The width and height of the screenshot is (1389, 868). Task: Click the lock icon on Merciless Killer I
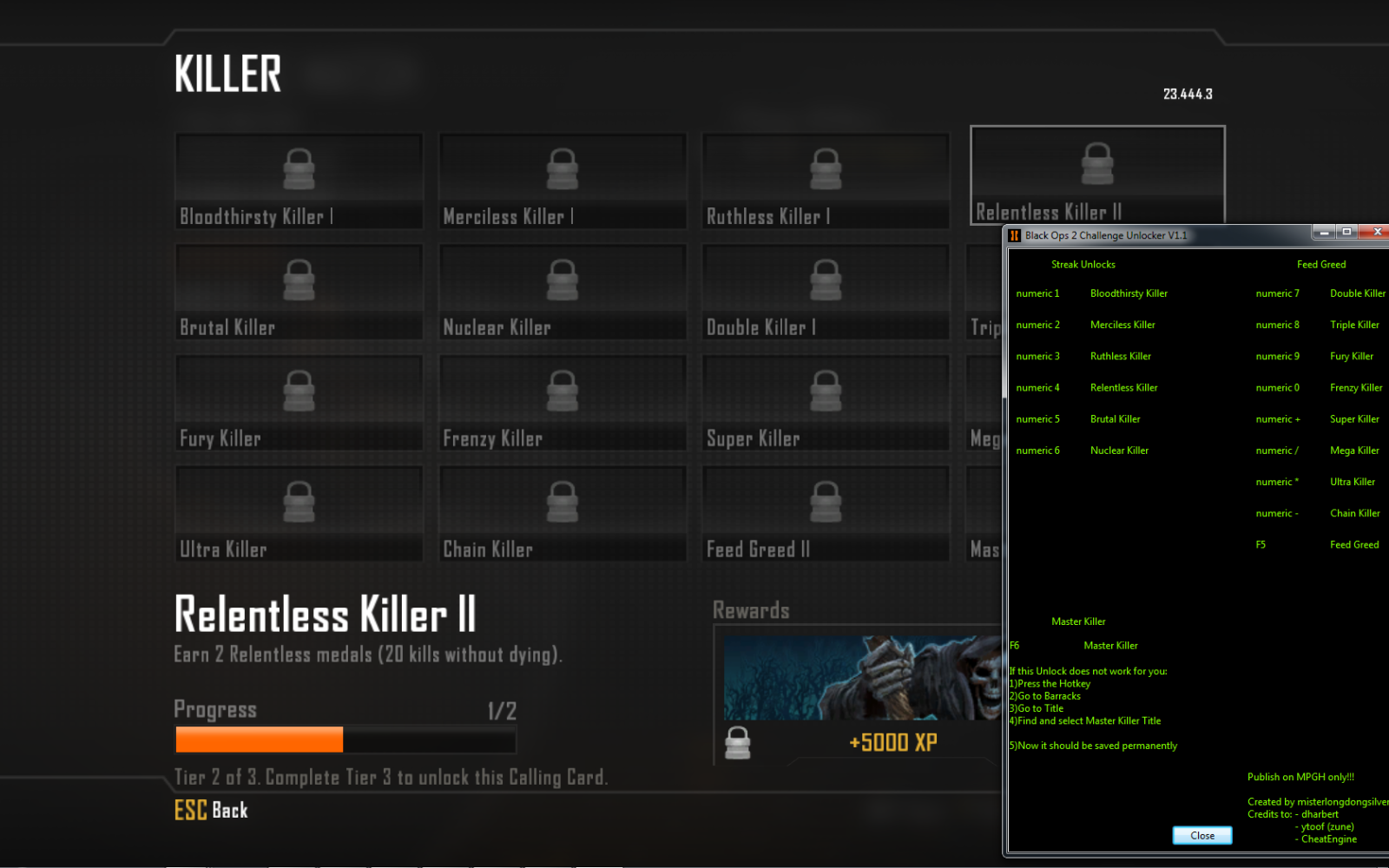tap(563, 168)
